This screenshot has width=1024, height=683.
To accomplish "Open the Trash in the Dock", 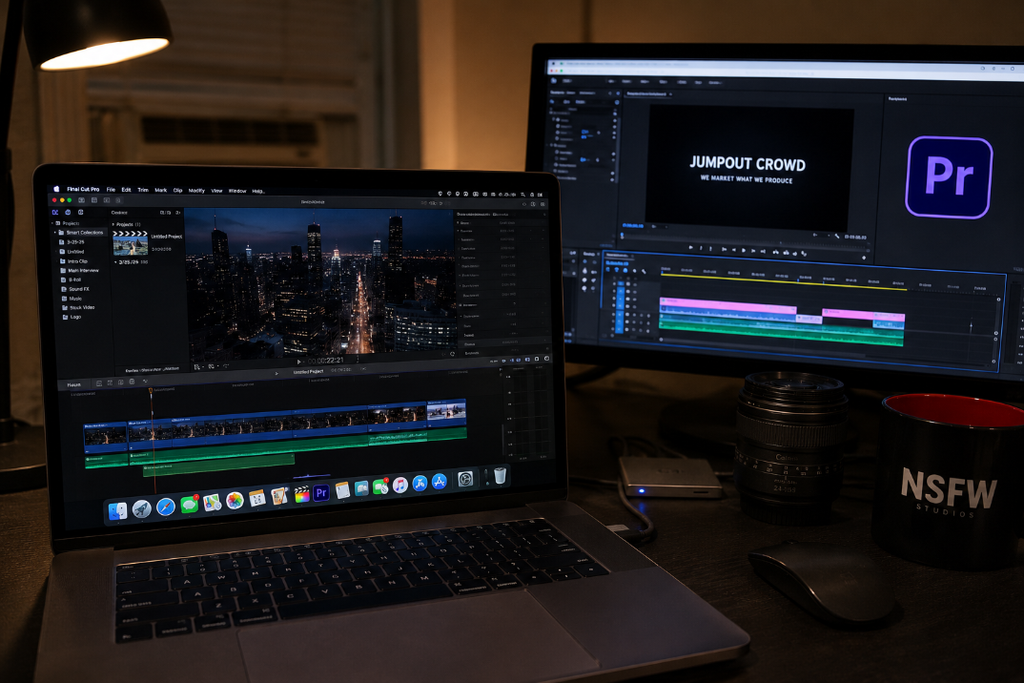I will (x=500, y=475).
